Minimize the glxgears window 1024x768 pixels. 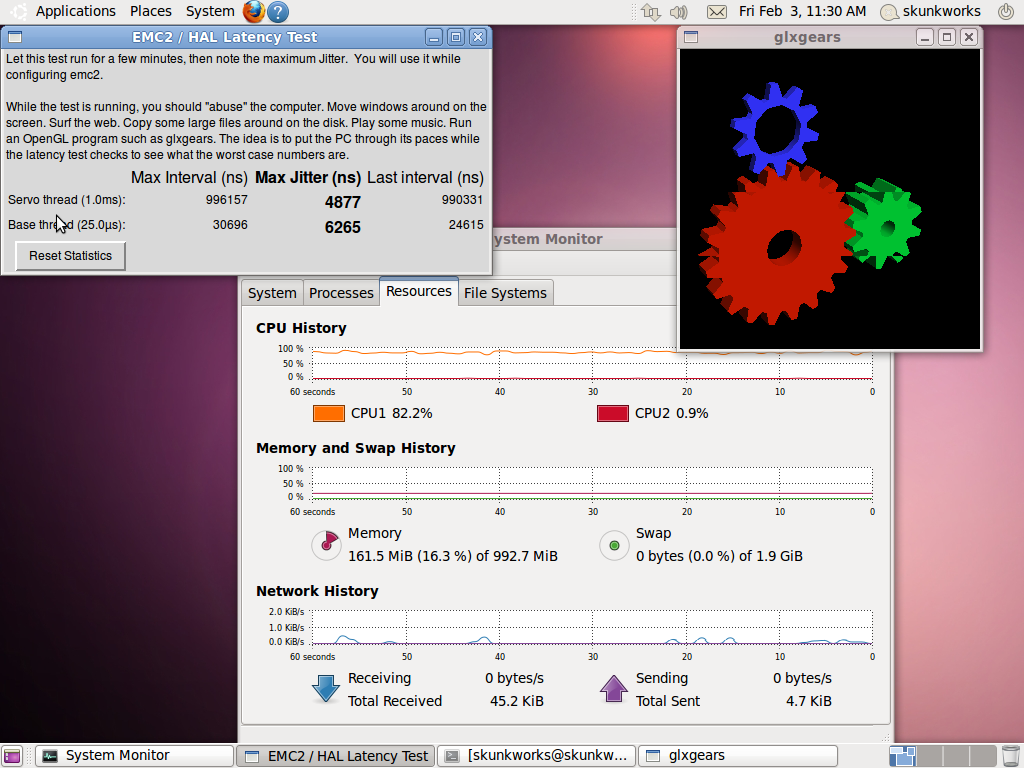tap(925, 37)
